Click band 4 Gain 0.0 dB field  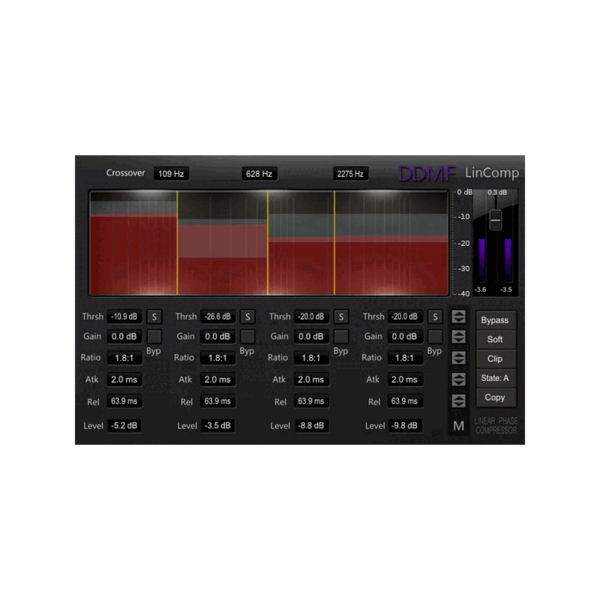tap(405, 337)
